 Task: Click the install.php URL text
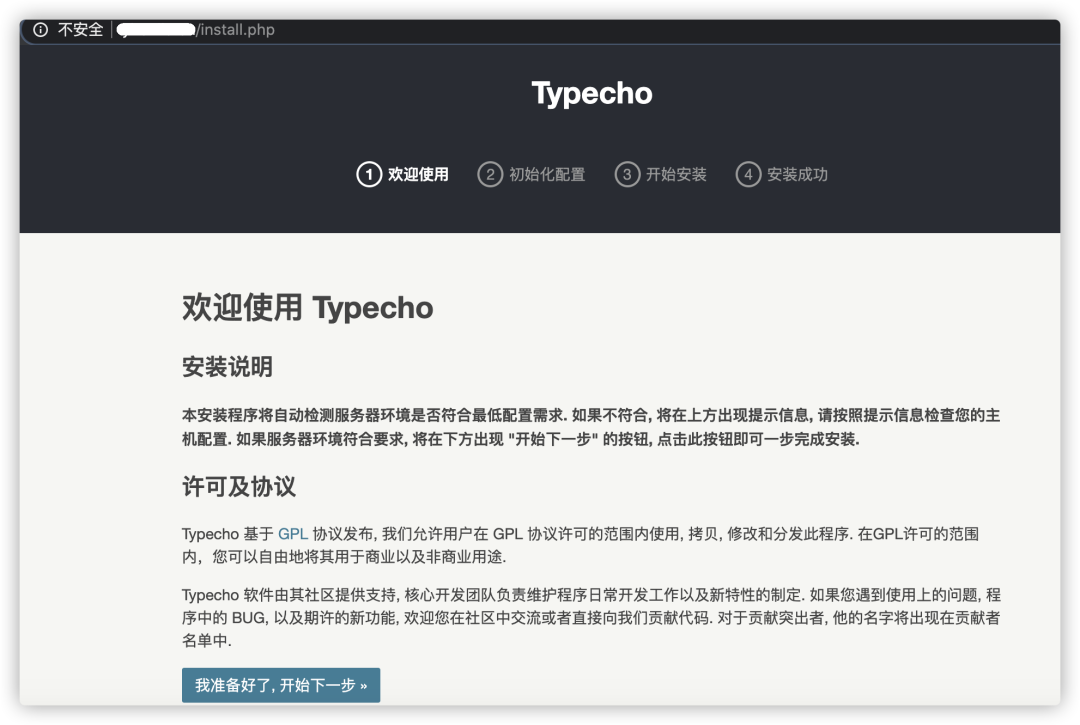[236, 30]
